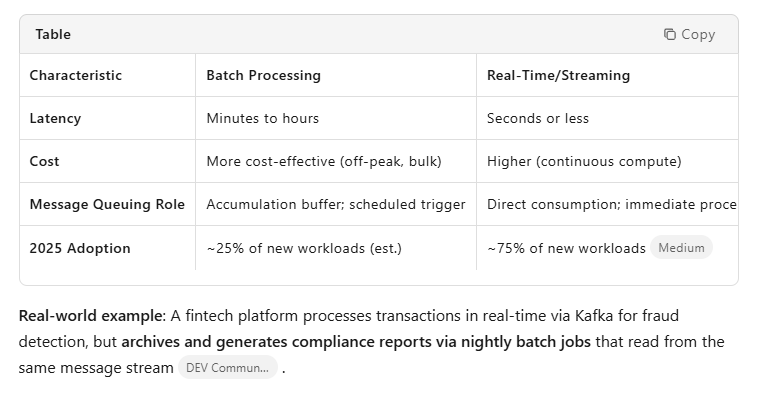Open the Medium source citation badge
Image resolution: width=759 pixels, height=396 pixels.
[681, 248]
